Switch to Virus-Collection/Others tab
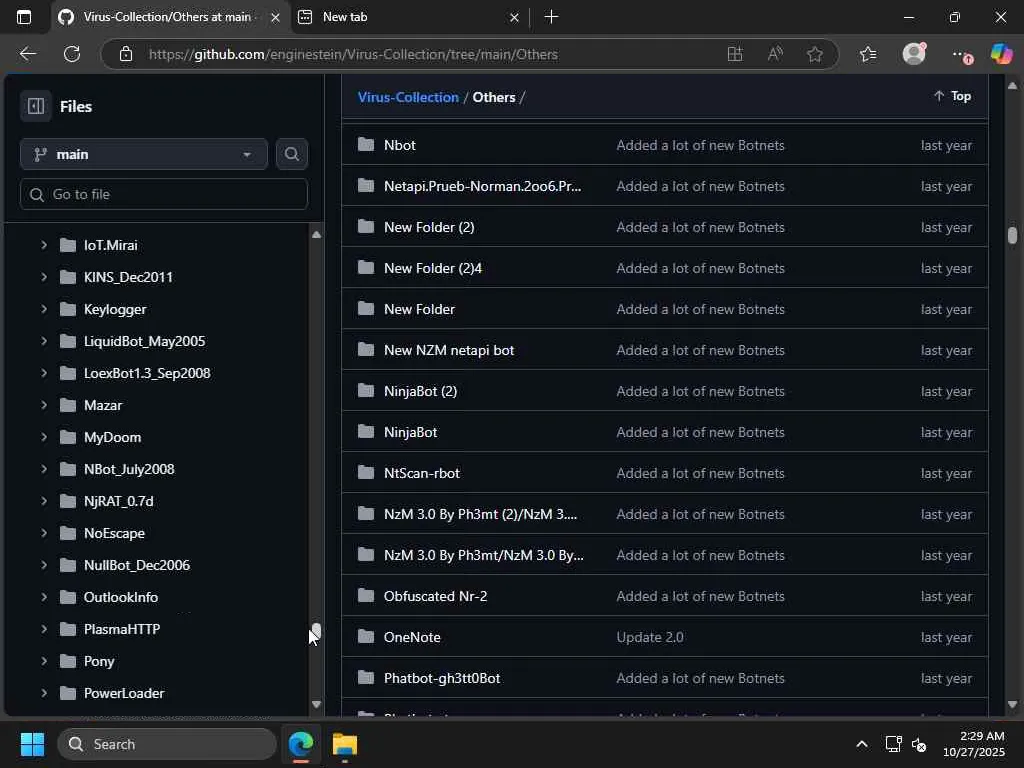The image size is (1024, 768). tap(167, 17)
